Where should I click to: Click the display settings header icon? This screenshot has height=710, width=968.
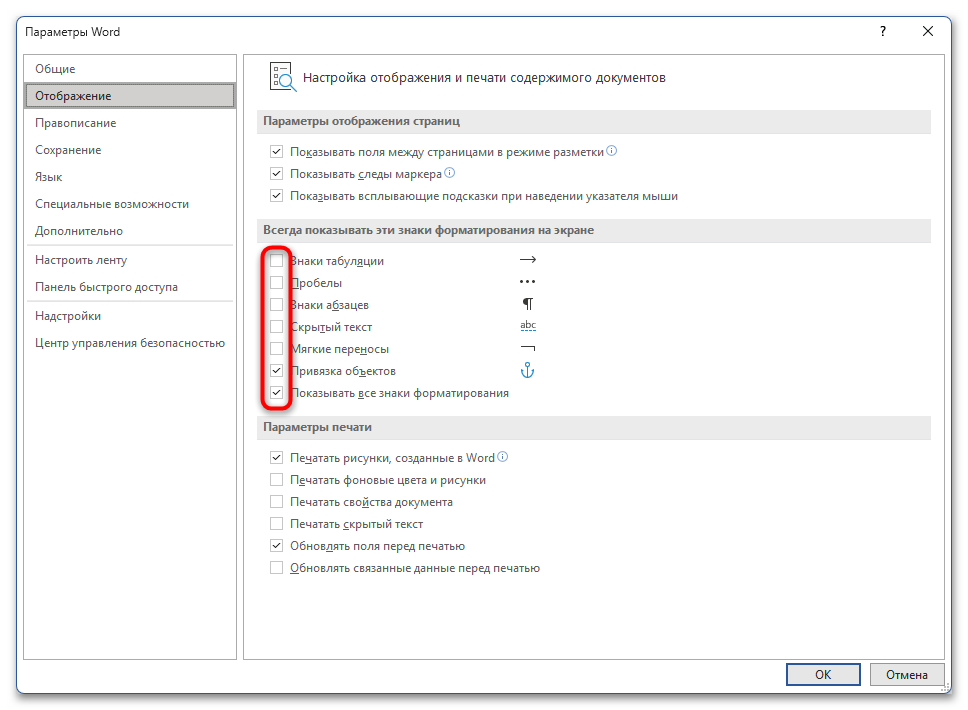(x=283, y=77)
